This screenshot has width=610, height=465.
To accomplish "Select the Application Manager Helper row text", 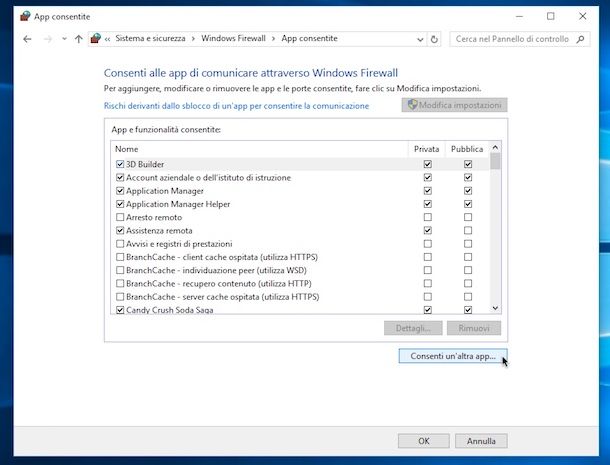I will pyautogui.click(x=178, y=204).
